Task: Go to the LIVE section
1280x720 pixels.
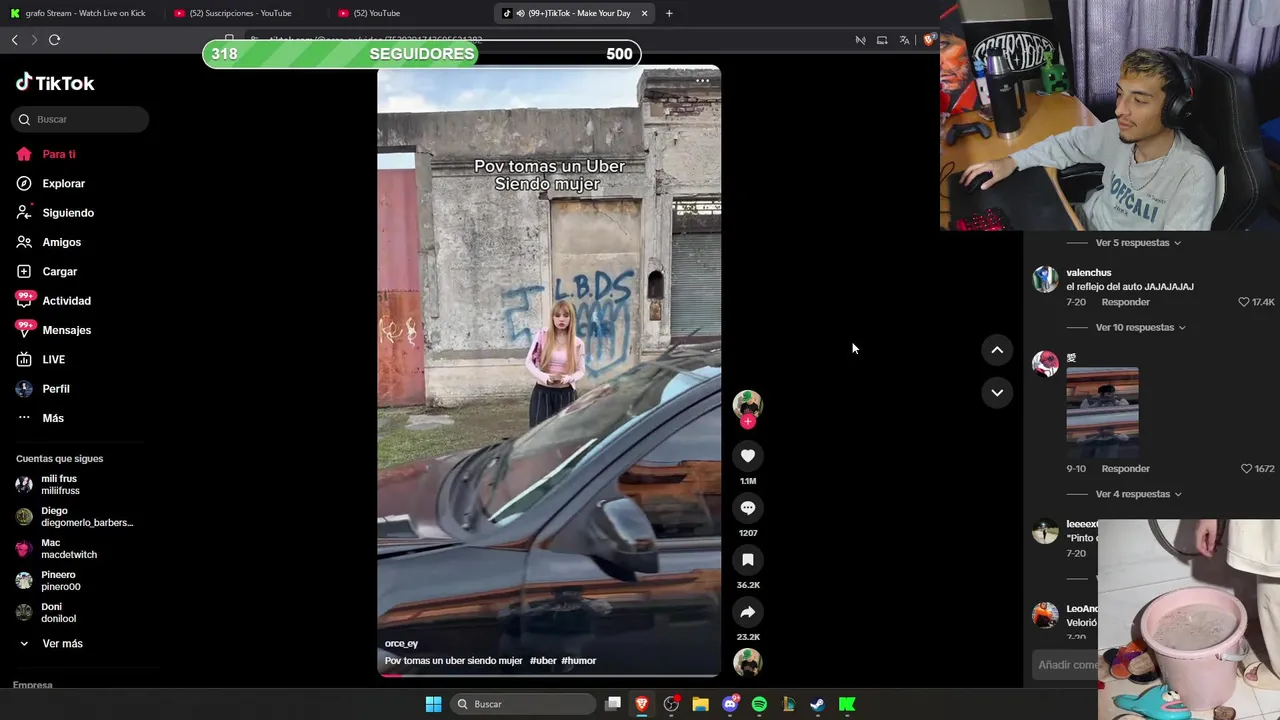Action: tap(53, 359)
